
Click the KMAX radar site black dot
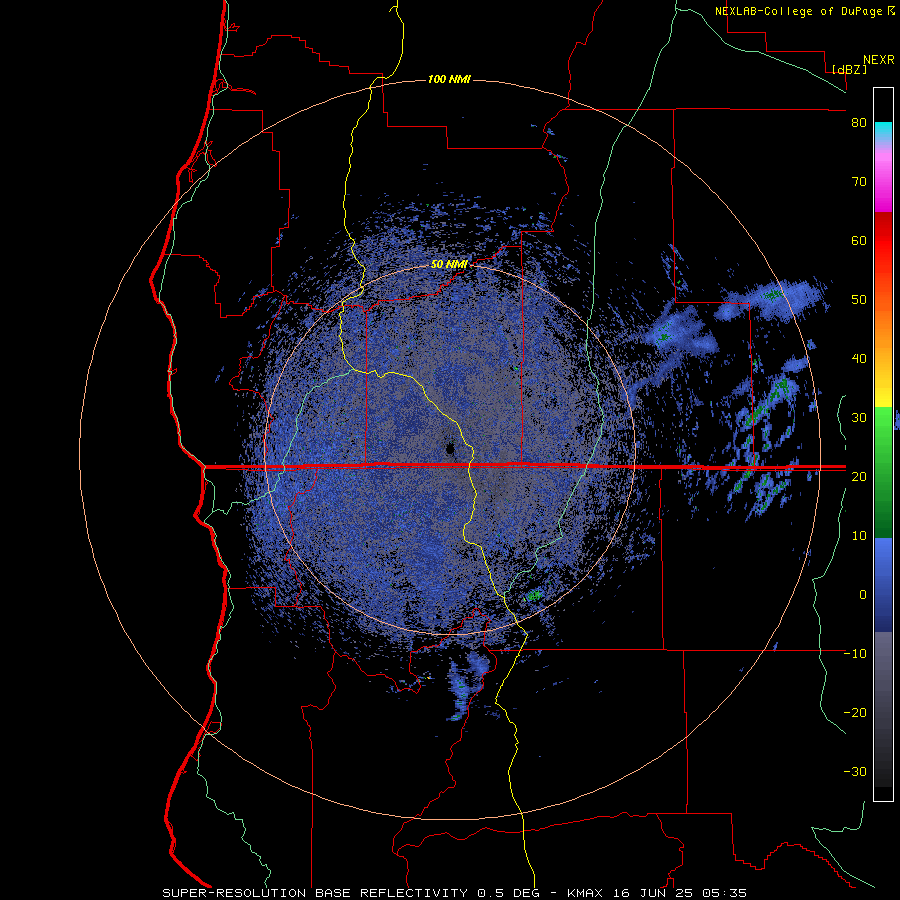[x=451, y=448]
